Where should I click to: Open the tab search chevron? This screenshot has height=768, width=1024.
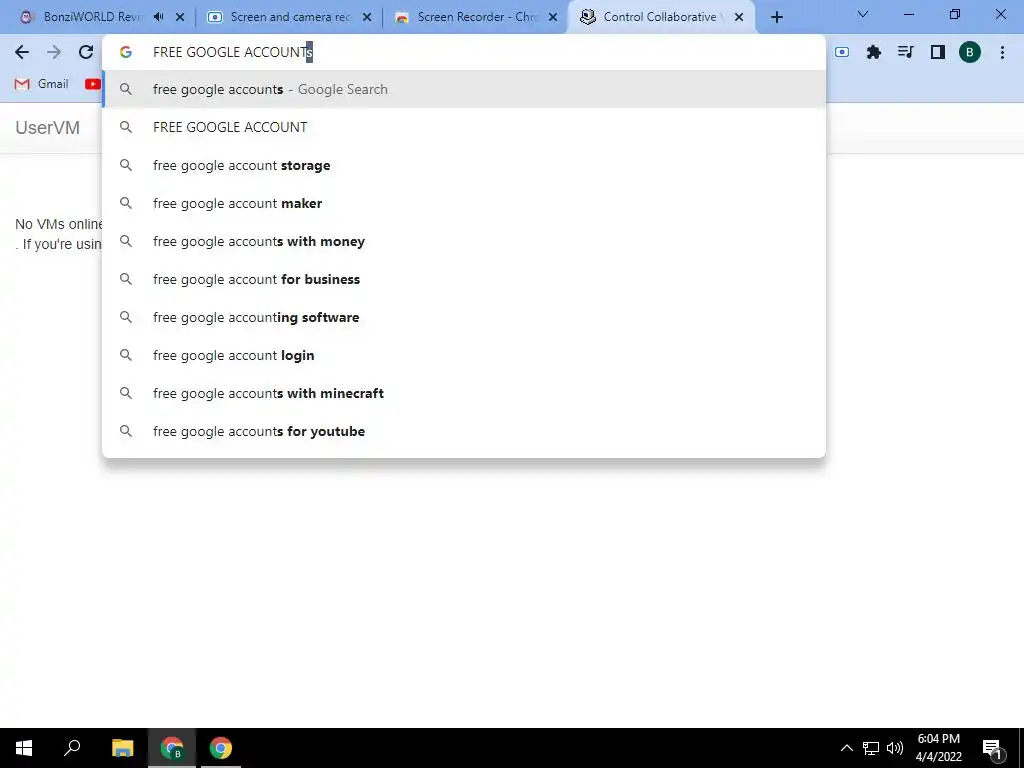[x=863, y=14]
